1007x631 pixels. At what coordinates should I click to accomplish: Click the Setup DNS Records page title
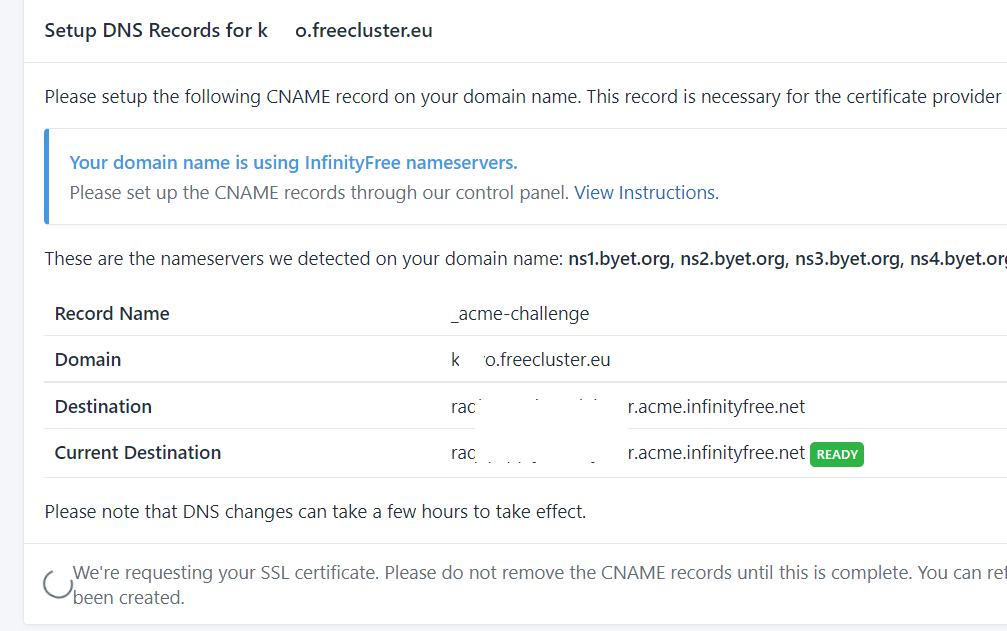point(238,30)
